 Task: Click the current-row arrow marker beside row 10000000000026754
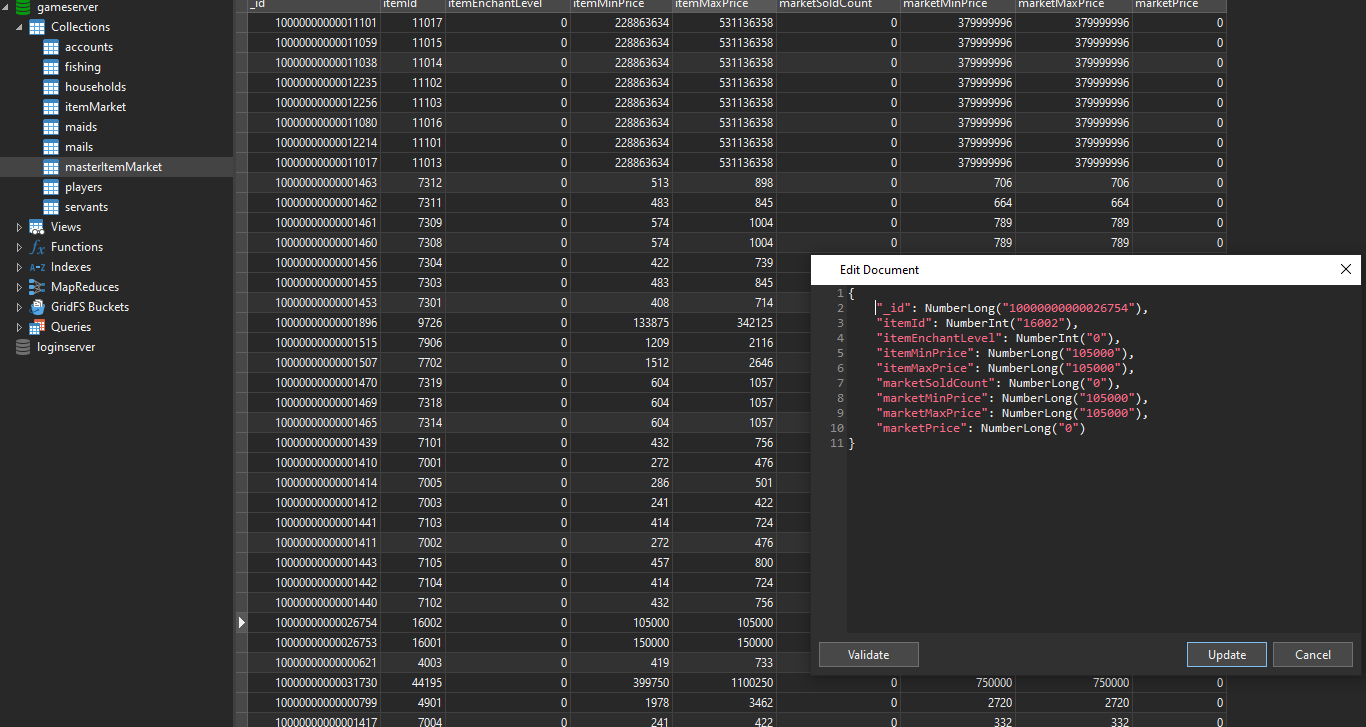click(x=241, y=623)
